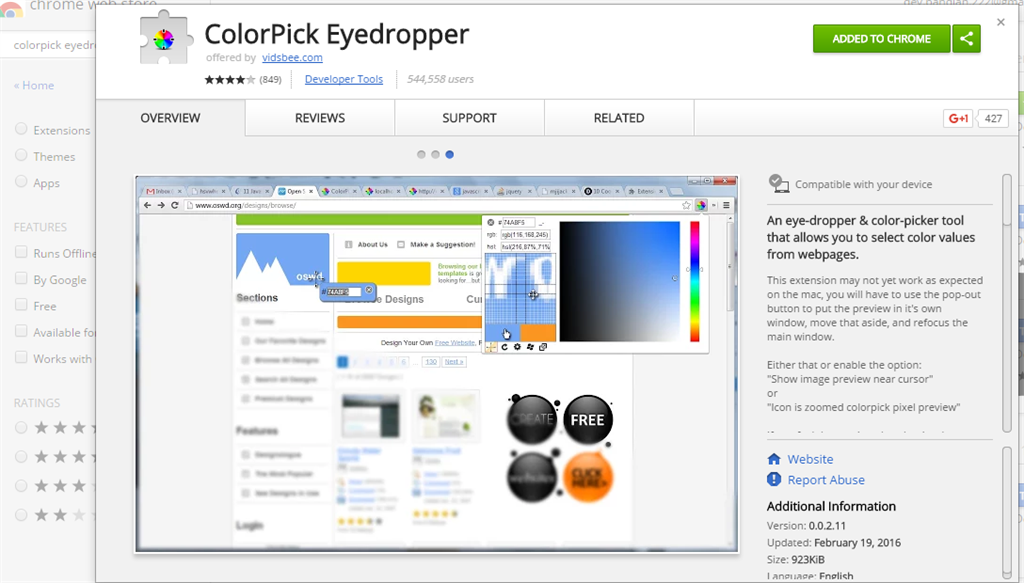Select the Themes radio button
Image resolution: width=1024 pixels, height=583 pixels.
21,155
